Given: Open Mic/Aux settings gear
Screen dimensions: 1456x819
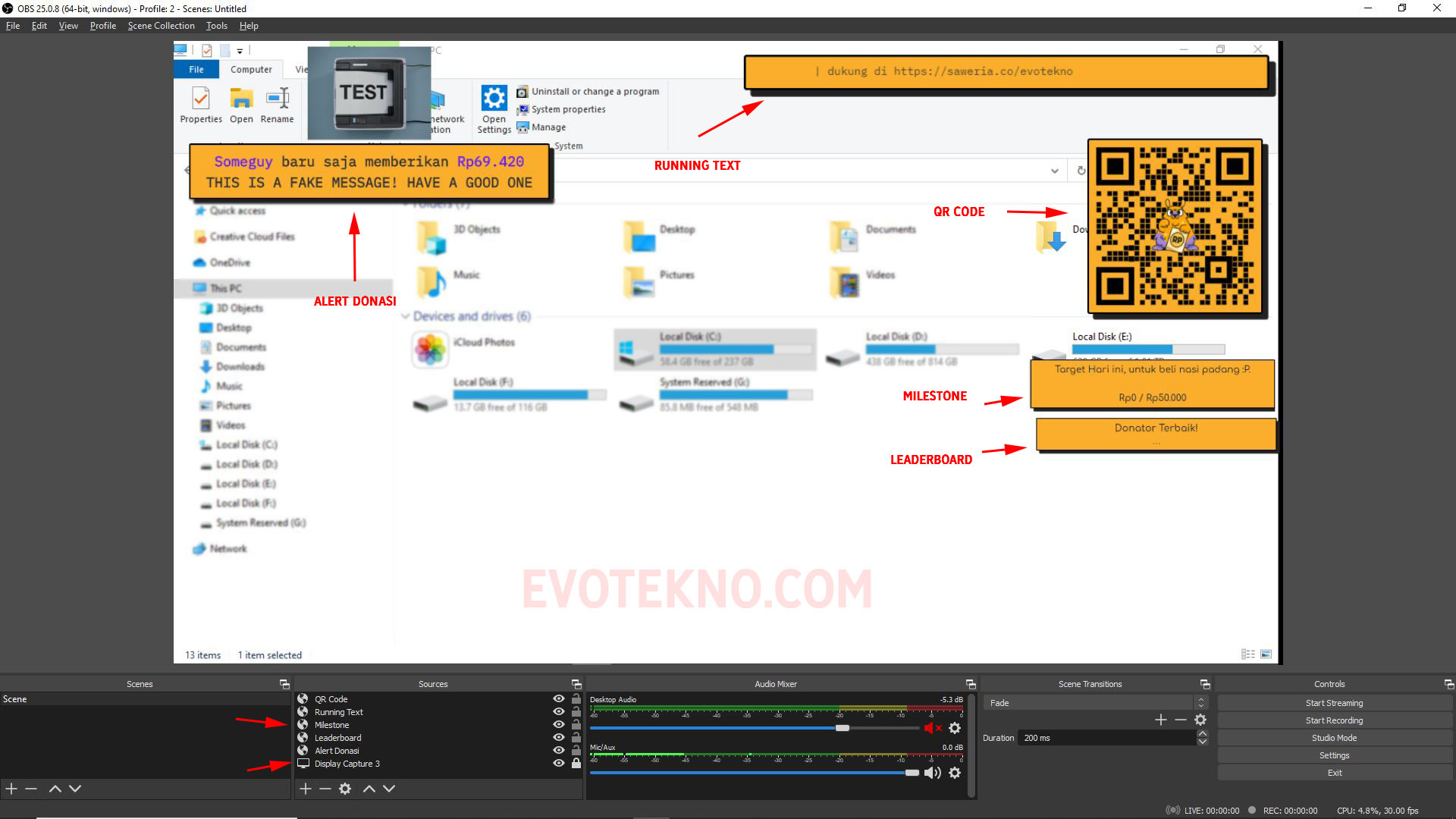Looking at the screenshot, I should pyautogui.click(x=955, y=773).
